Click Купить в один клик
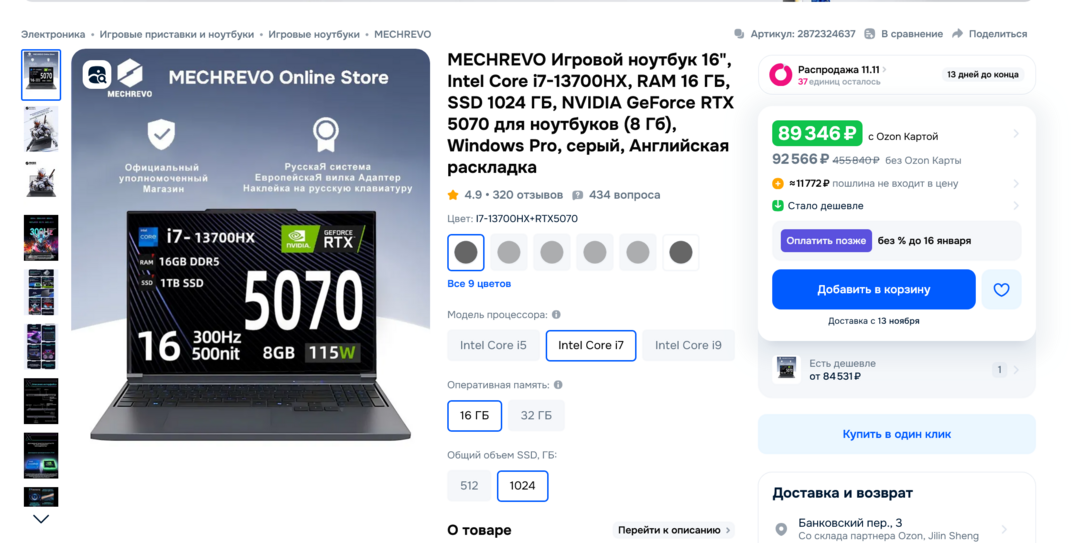The height and width of the screenshot is (543, 1090). tap(897, 435)
